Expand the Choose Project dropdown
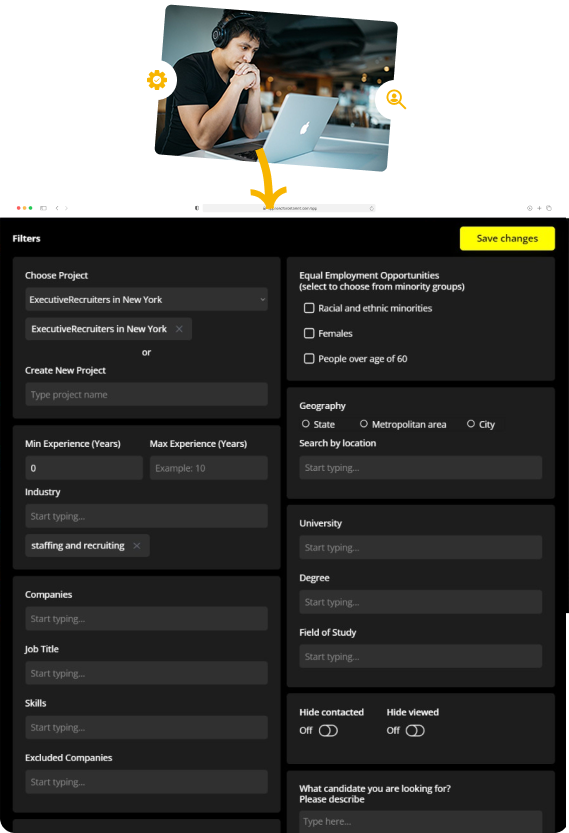Viewport: 569px width, 833px height. pyautogui.click(x=146, y=300)
